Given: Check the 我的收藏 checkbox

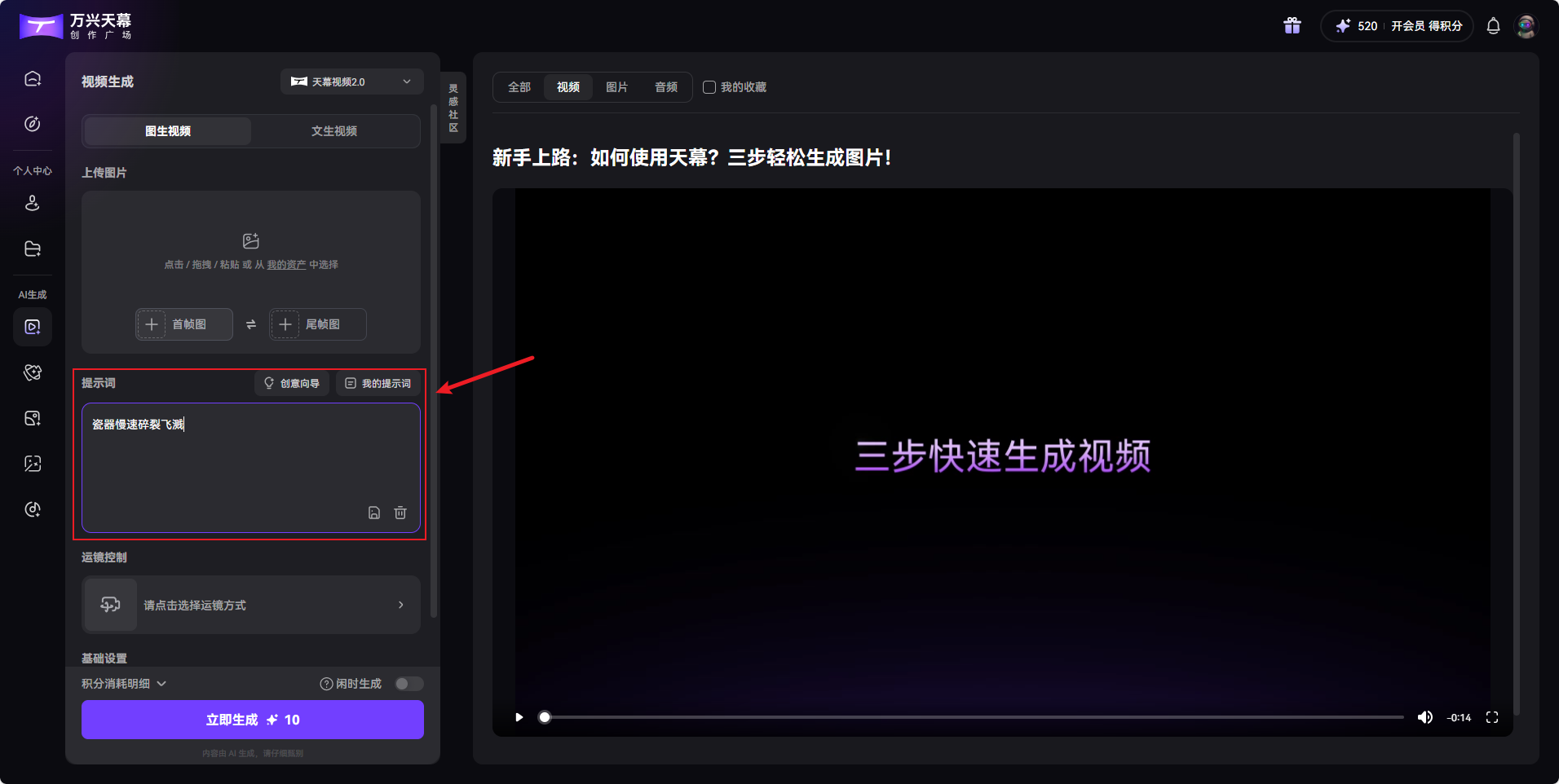Looking at the screenshot, I should pos(709,86).
